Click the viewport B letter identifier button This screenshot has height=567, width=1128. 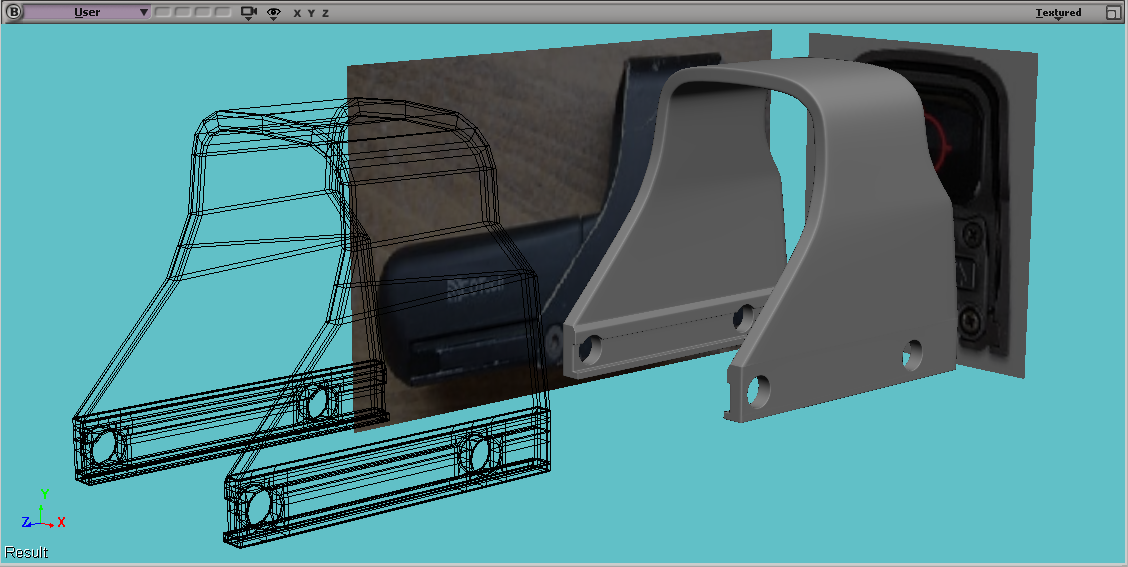12,12
